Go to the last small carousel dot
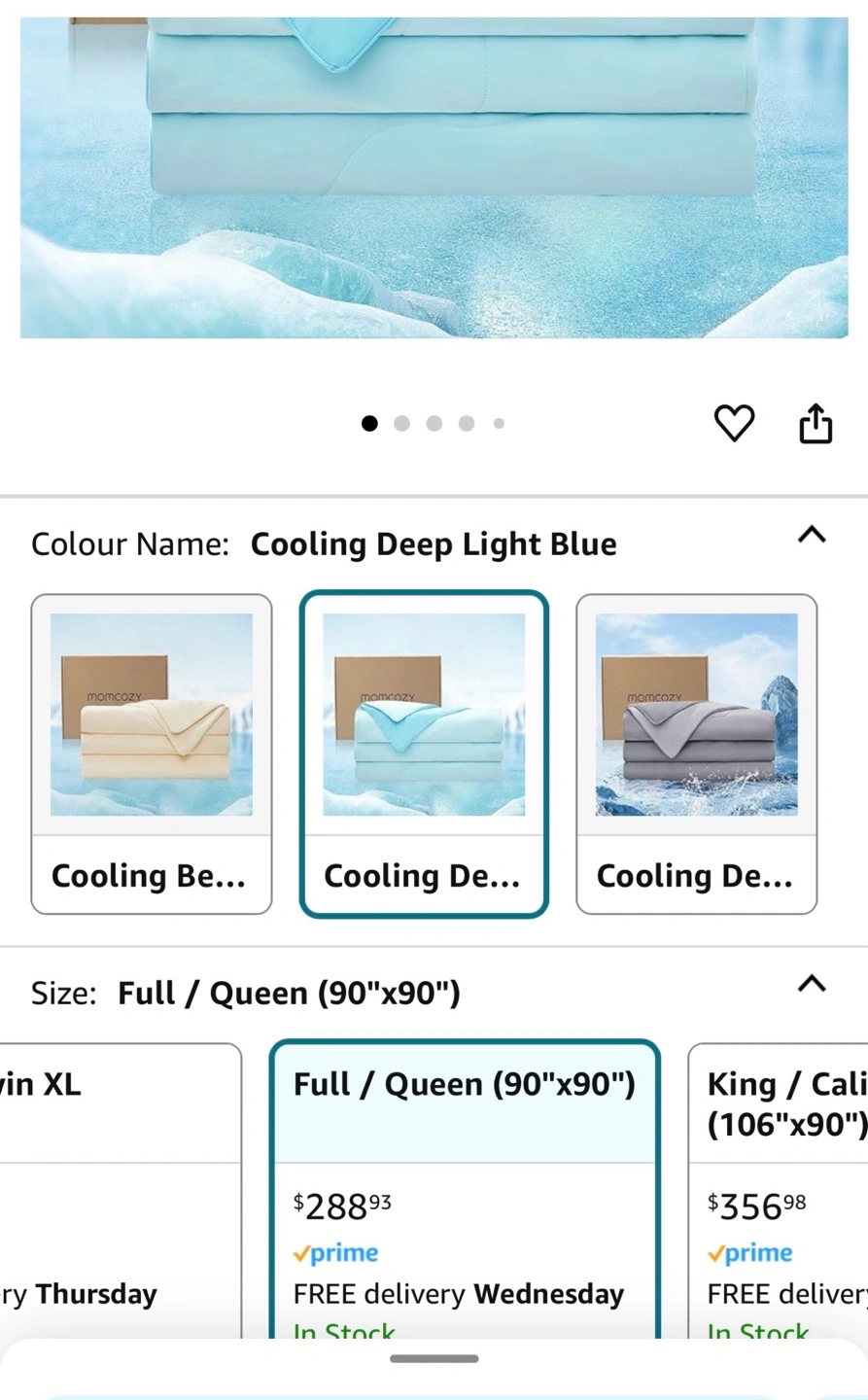The height and width of the screenshot is (1400, 868). tap(499, 423)
